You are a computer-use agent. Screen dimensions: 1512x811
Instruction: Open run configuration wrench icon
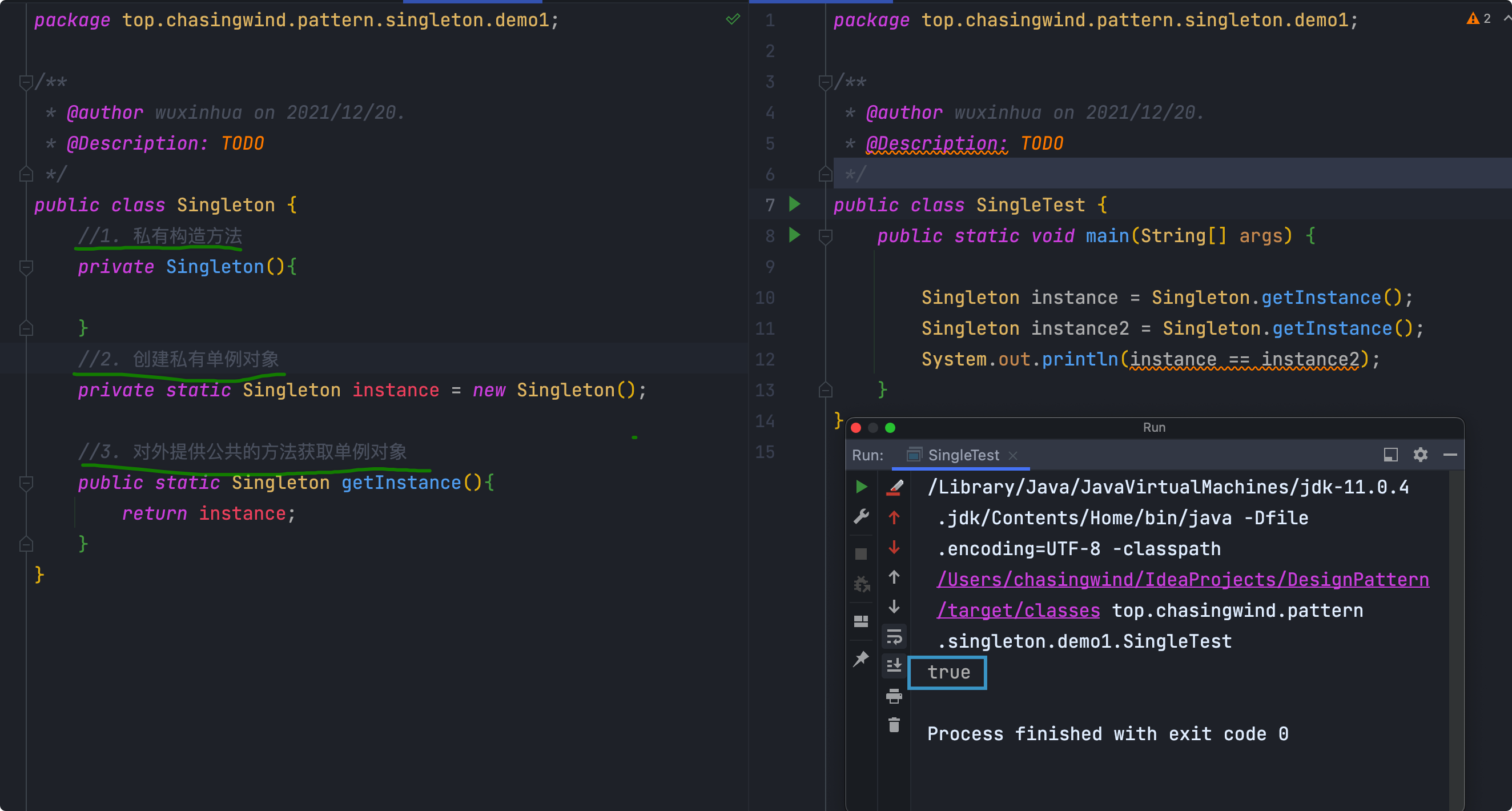[x=861, y=517]
